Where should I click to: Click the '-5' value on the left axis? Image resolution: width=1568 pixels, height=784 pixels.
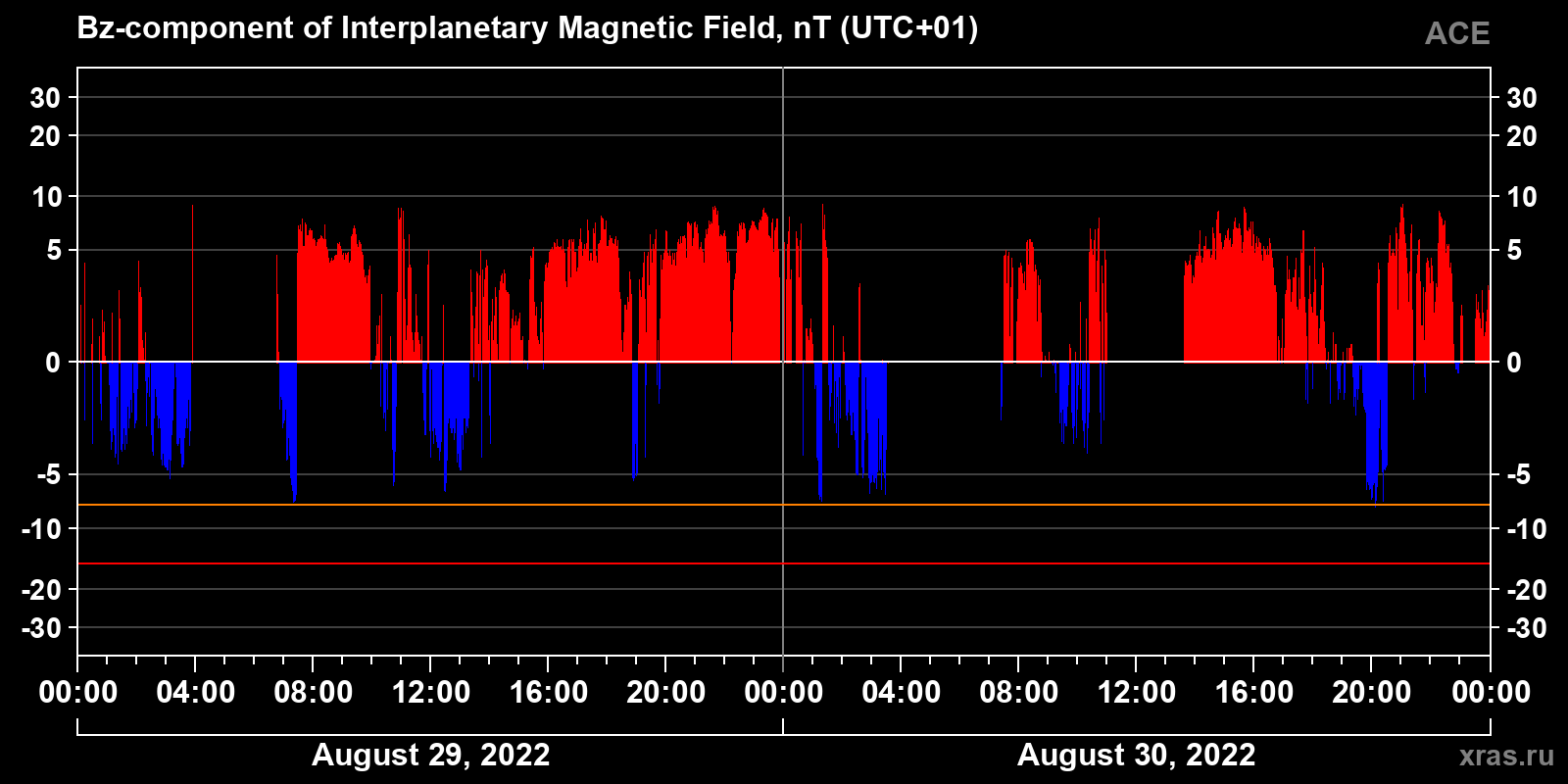pos(49,474)
